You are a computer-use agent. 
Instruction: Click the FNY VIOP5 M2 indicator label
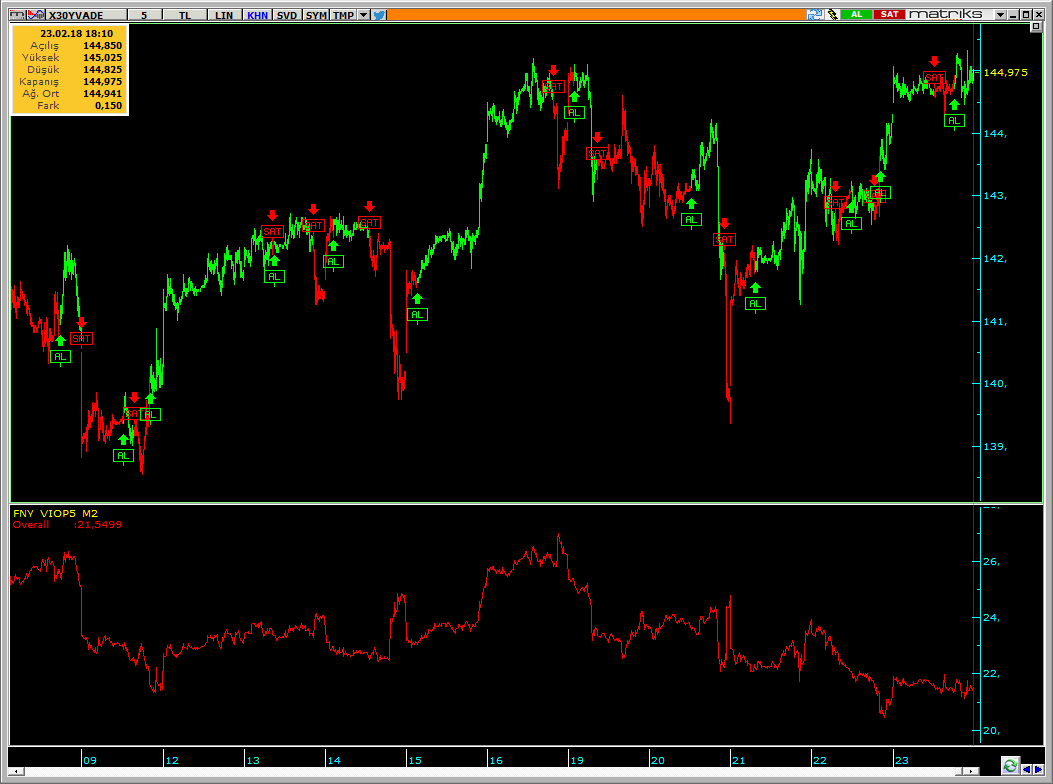coord(55,513)
